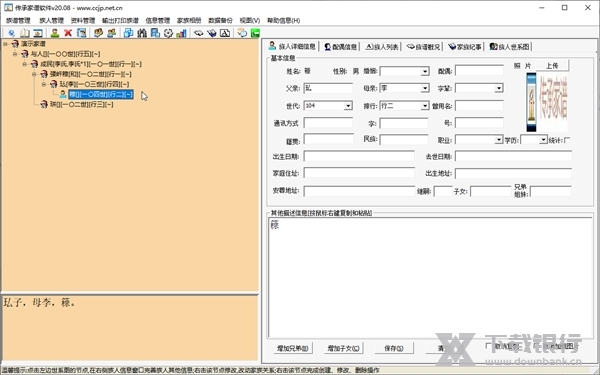
Task: Click the person icon of 演示家谱 root node
Action: tap(15, 44)
